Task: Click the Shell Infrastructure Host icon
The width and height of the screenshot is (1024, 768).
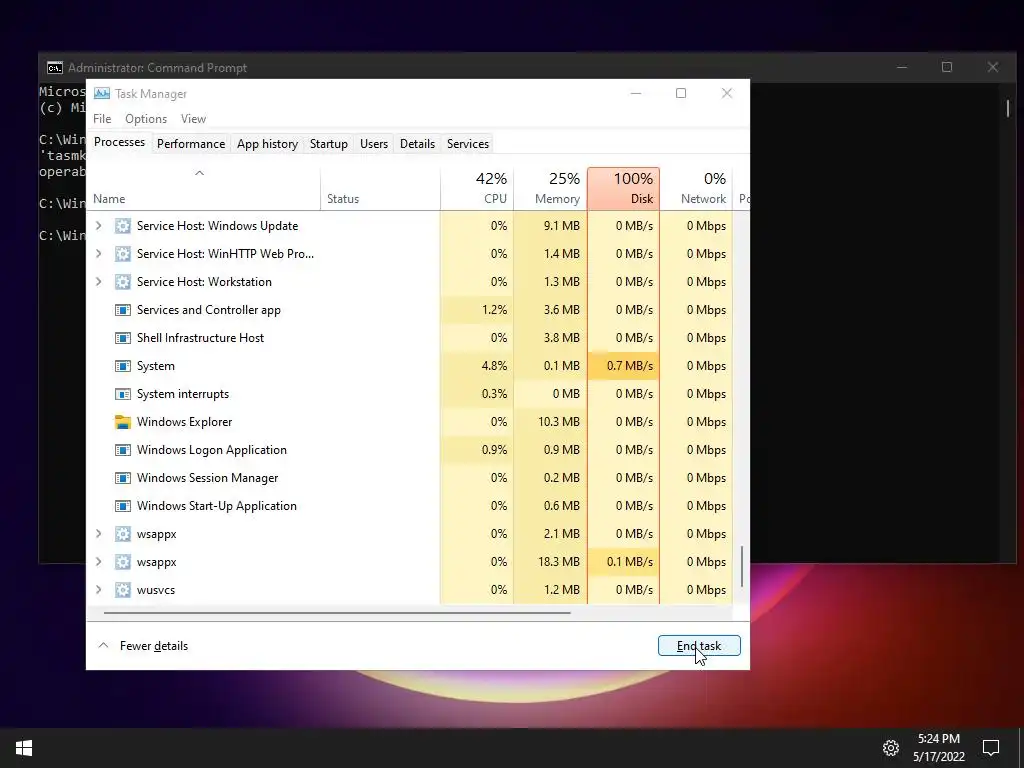Action: click(x=123, y=338)
